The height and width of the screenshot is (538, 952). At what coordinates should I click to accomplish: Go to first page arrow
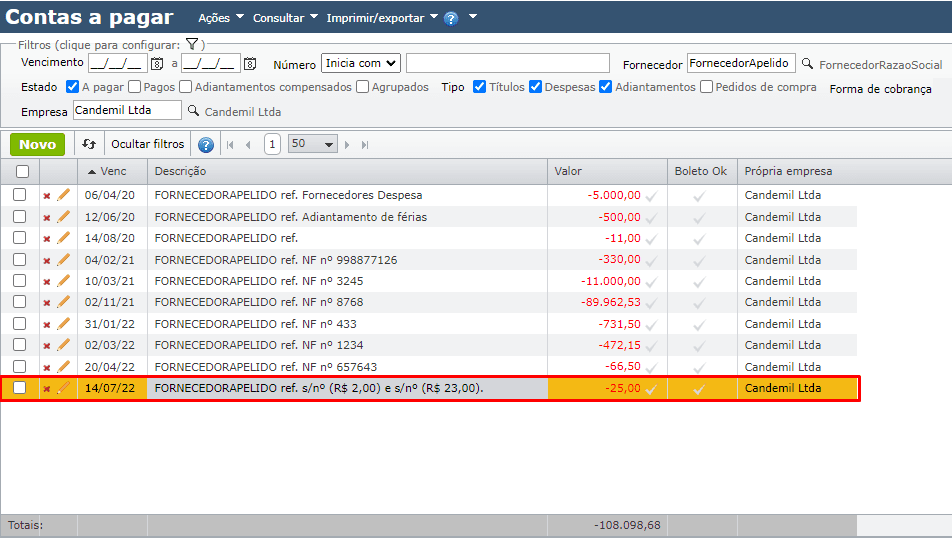pyautogui.click(x=230, y=145)
